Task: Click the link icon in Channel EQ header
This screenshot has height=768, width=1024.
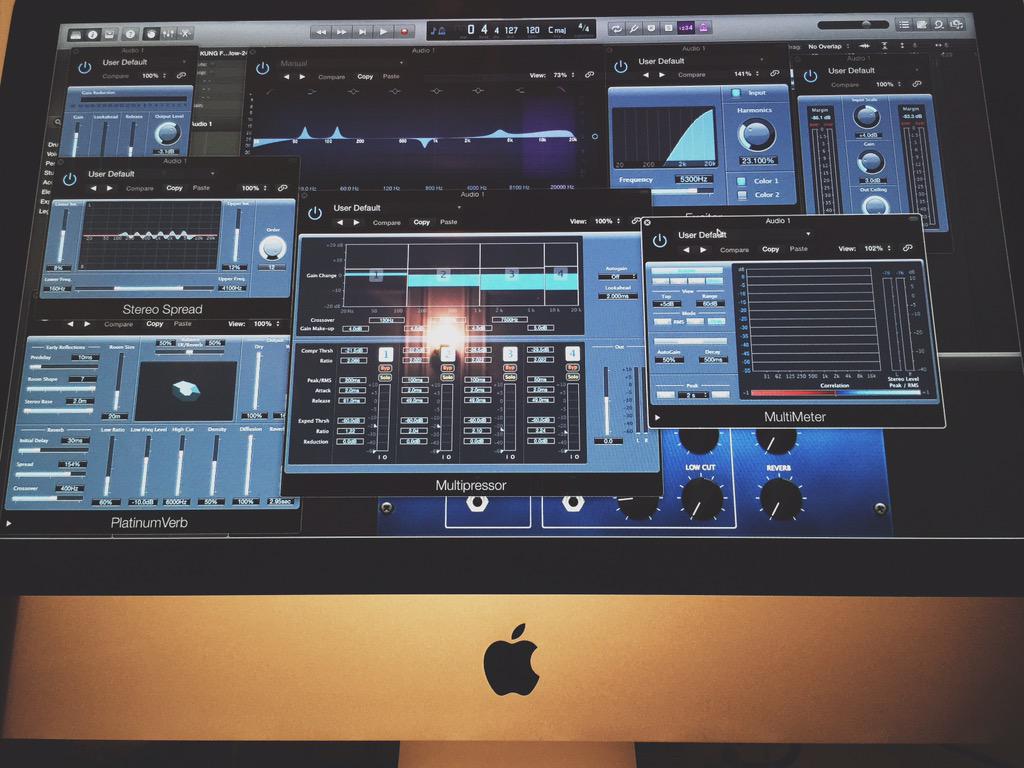Action: tap(589, 75)
